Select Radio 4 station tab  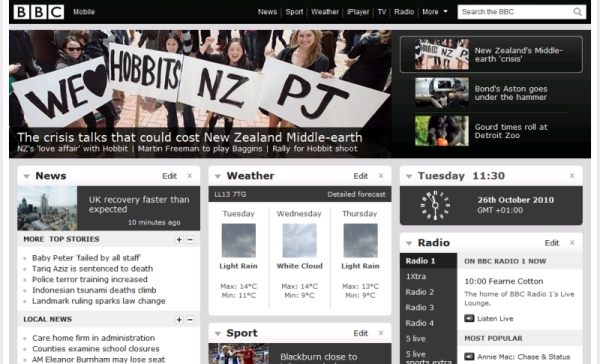click(428, 323)
